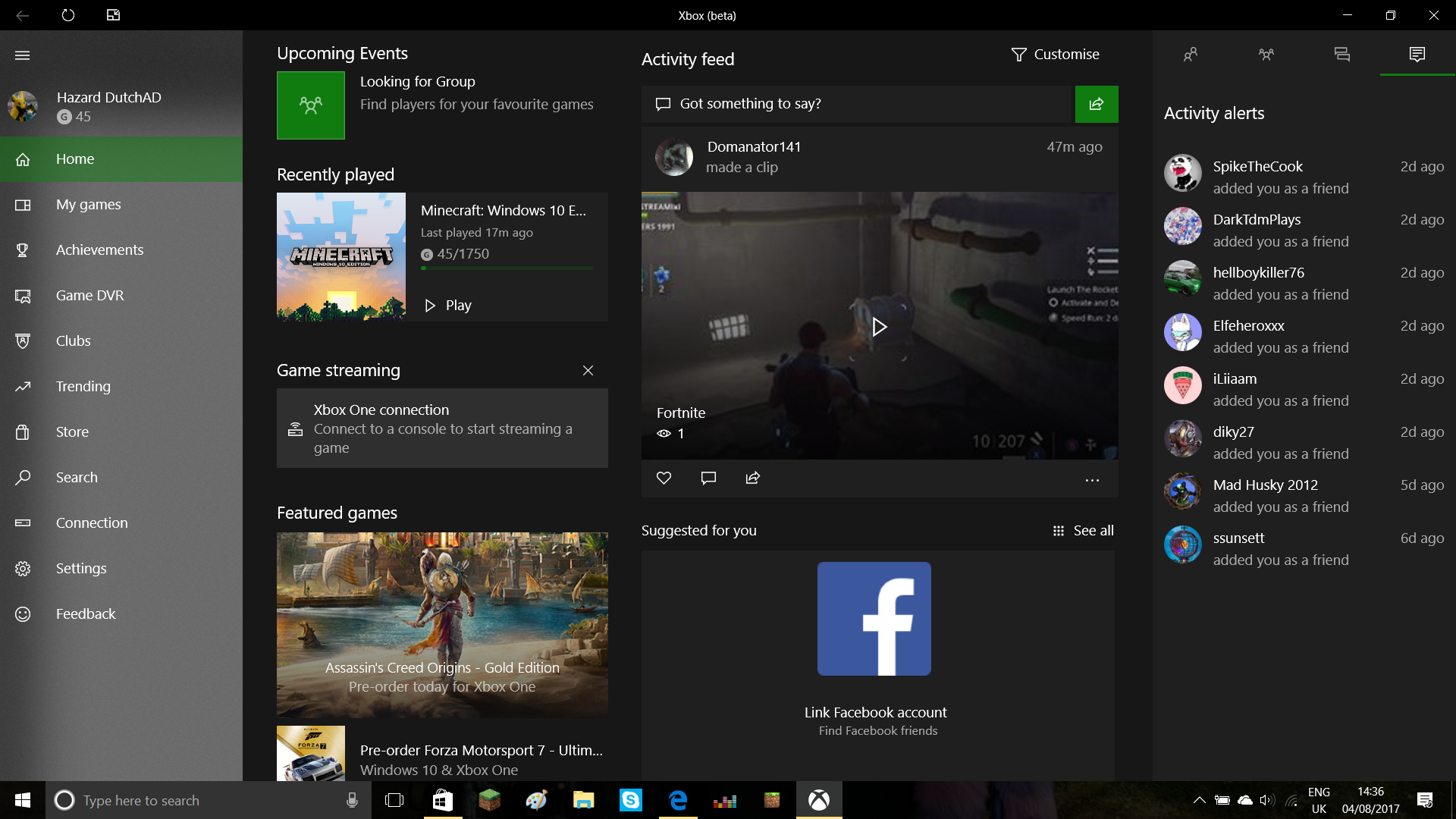1456x819 pixels.
Task: Share the Fortnite clip post
Action: click(x=753, y=478)
